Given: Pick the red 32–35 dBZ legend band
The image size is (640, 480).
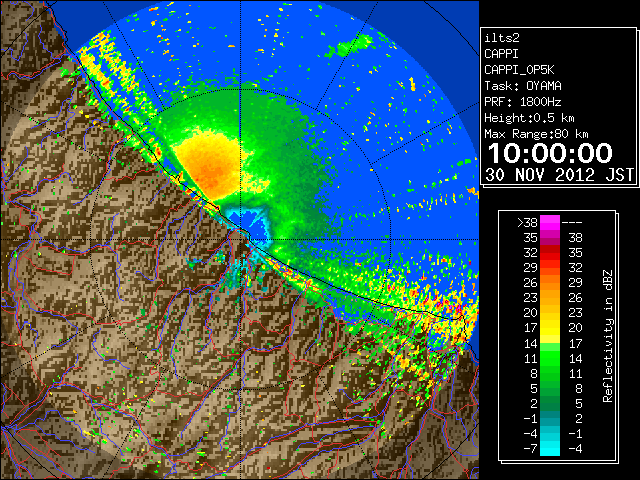Looking at the screenshot, I should pyautogui.click(x=550, y=253).
